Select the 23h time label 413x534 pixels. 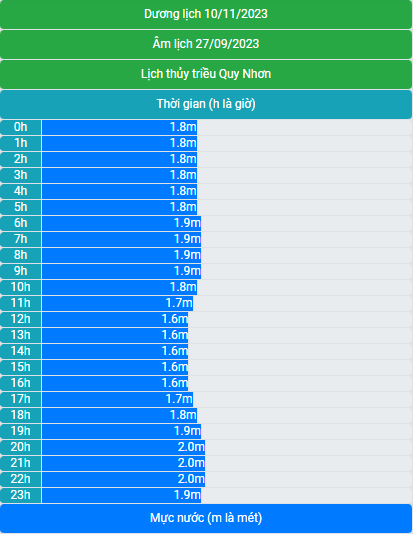[20, 495]
